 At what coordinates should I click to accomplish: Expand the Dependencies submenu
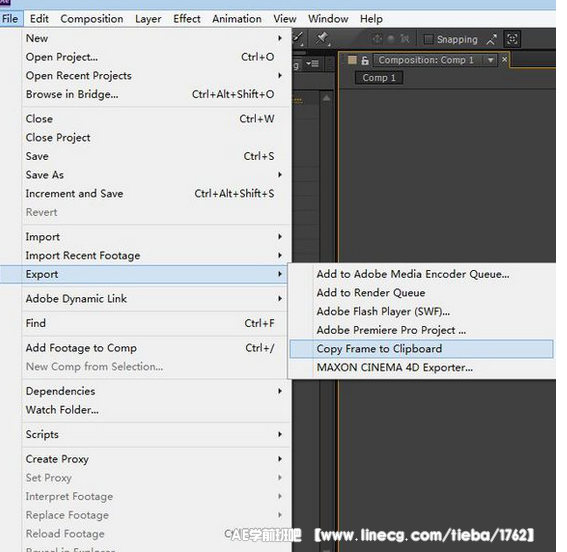tap(155, 391)
